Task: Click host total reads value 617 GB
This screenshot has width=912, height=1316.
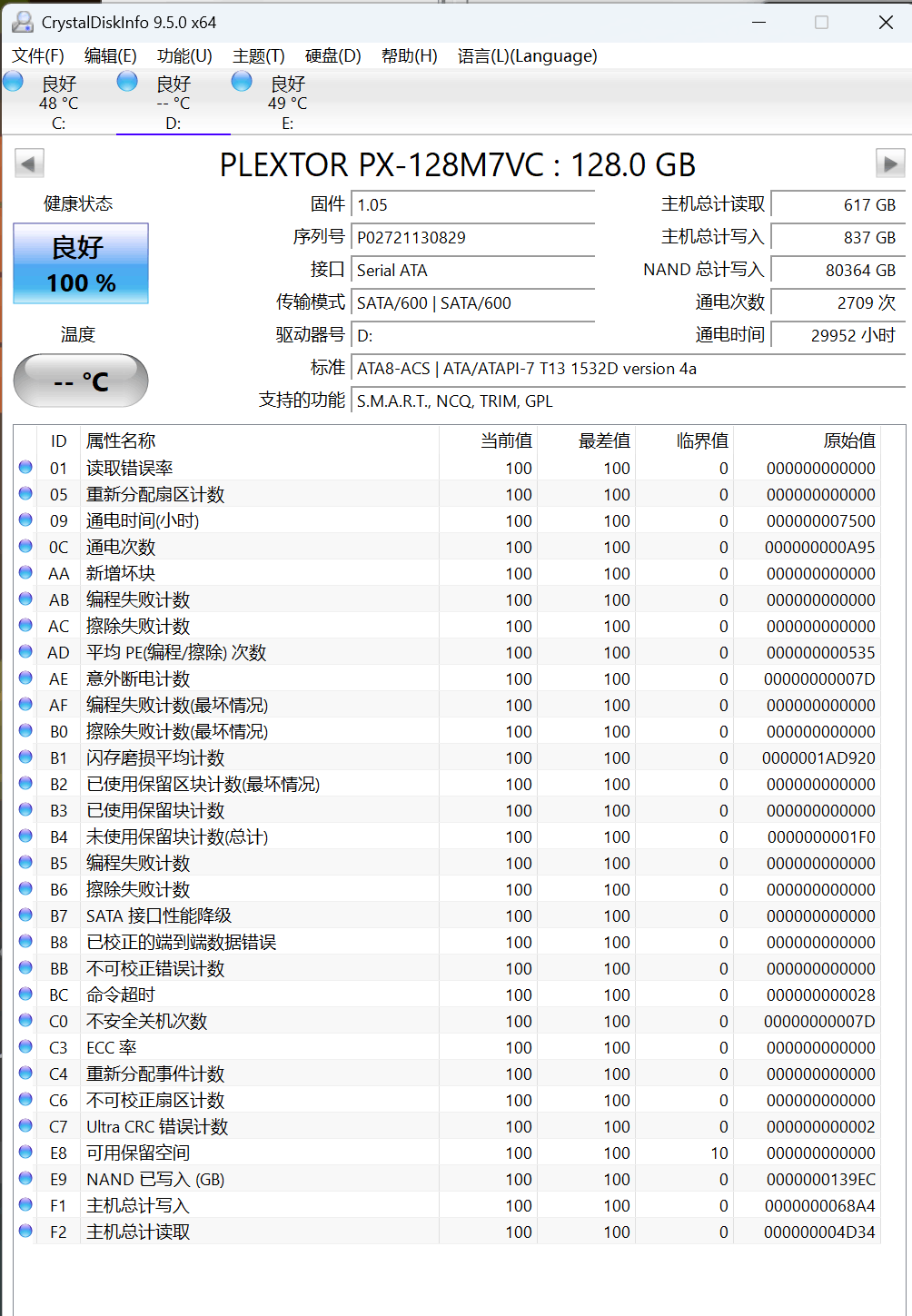Action: 838,204
